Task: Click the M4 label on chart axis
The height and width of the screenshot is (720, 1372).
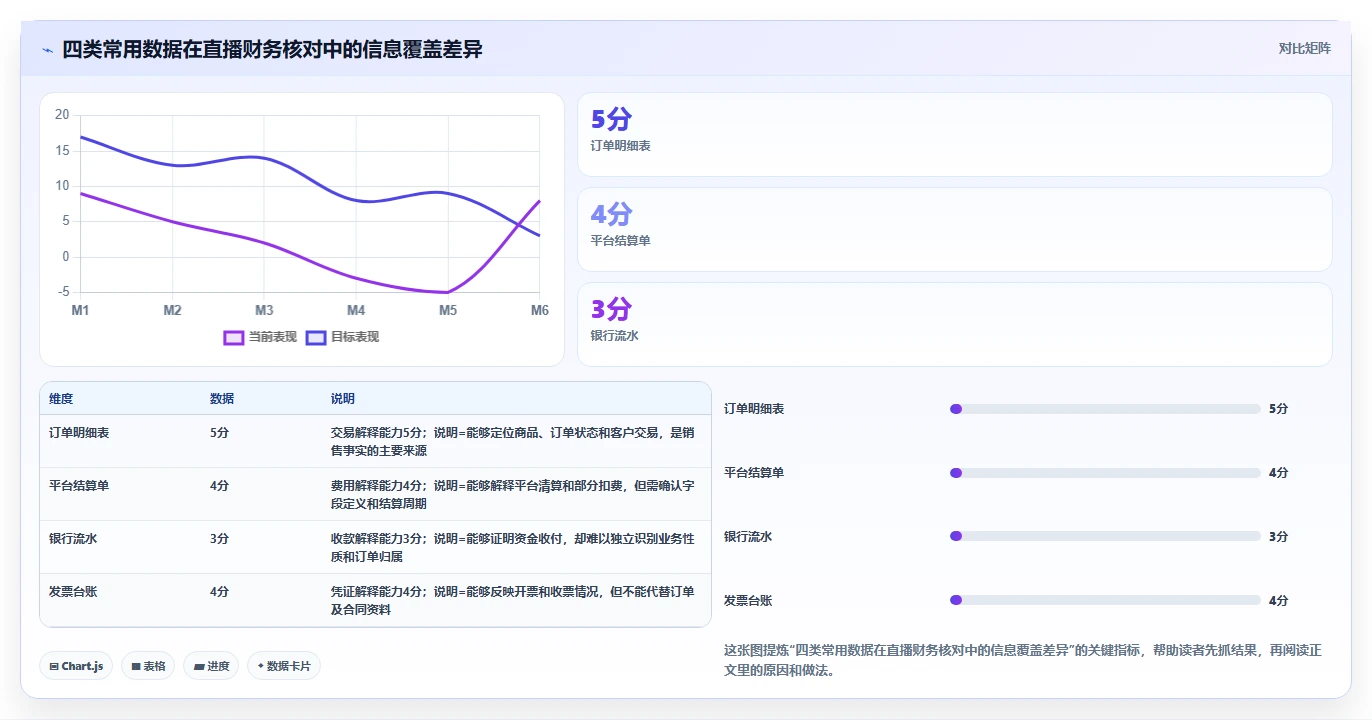Action: point(356,311)
